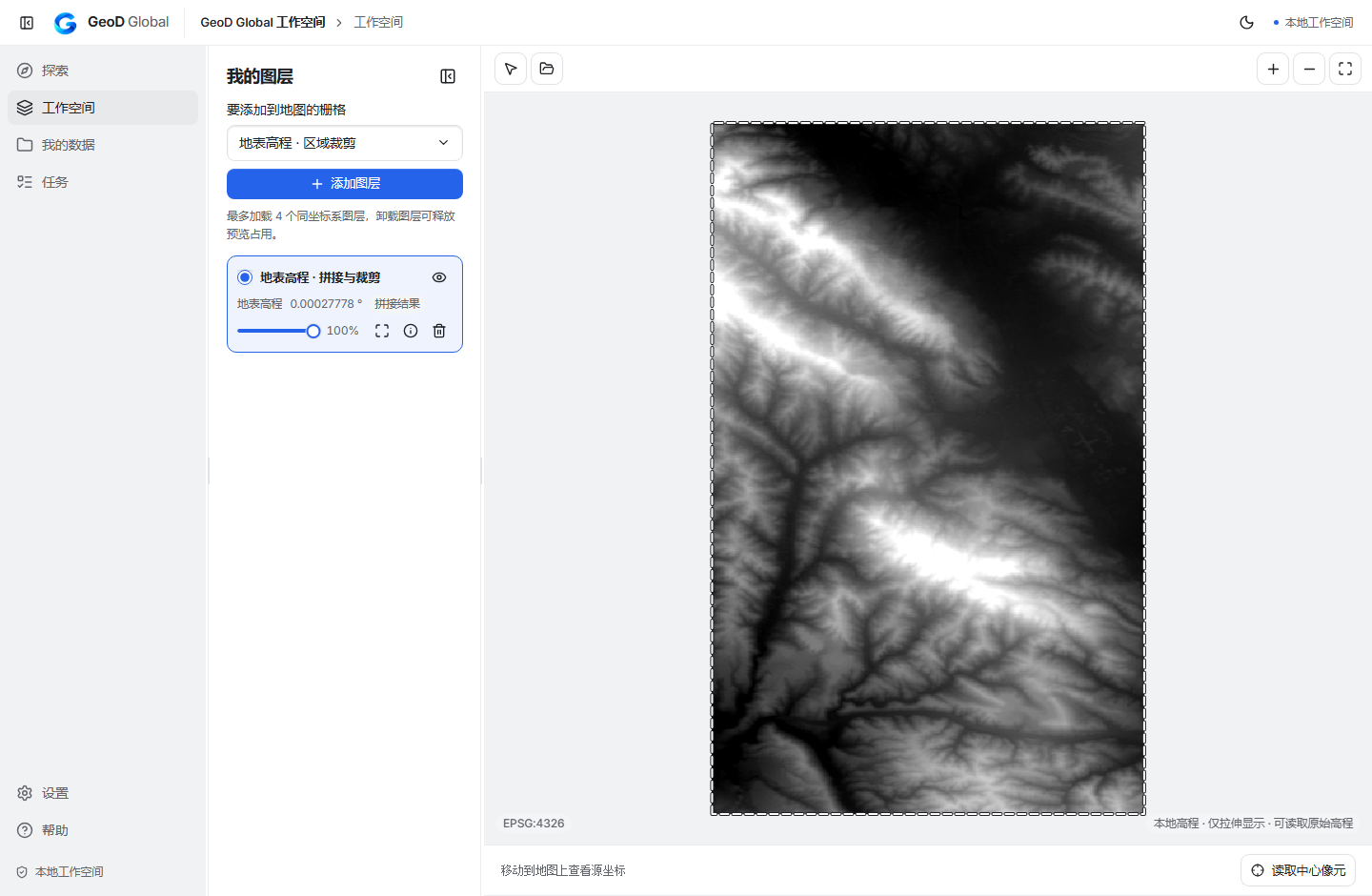Zoom to the 拼接与裁剪 layer extent
The width and height of the screenshot is (1372, 896).
pos(382,331)
